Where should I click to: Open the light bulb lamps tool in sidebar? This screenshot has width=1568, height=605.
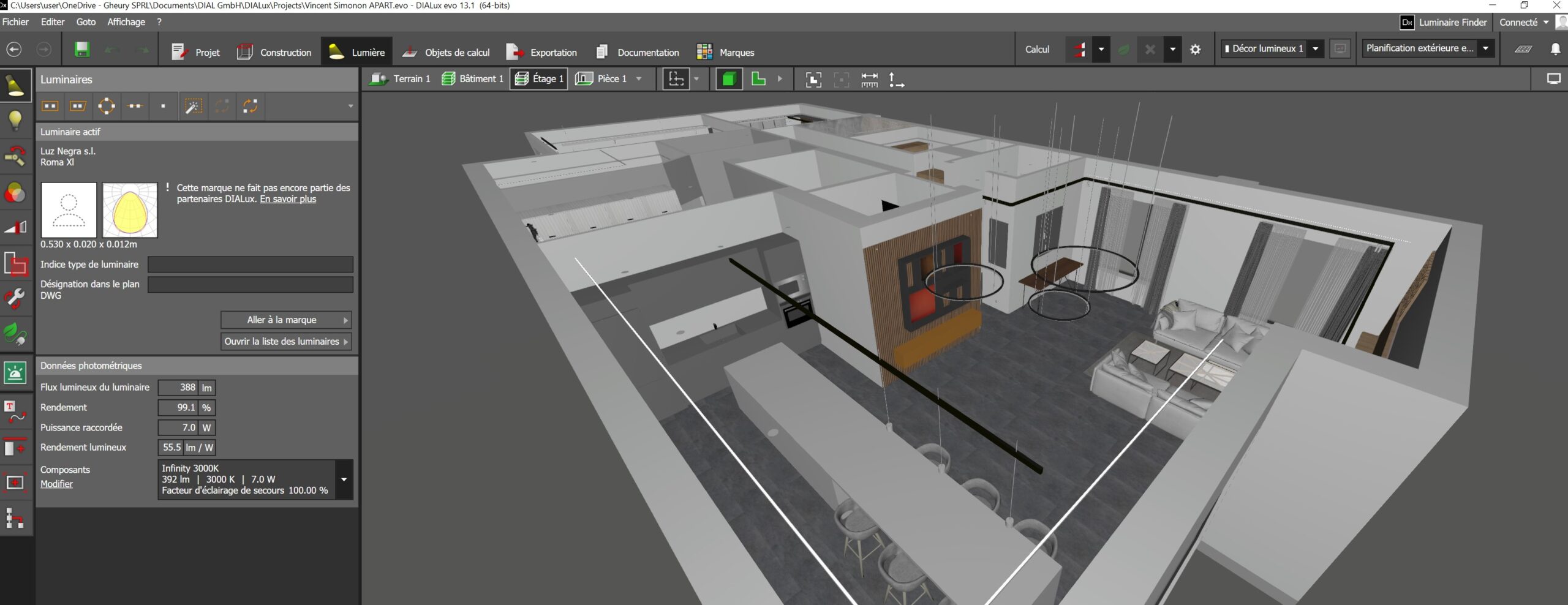coord(15,121)
